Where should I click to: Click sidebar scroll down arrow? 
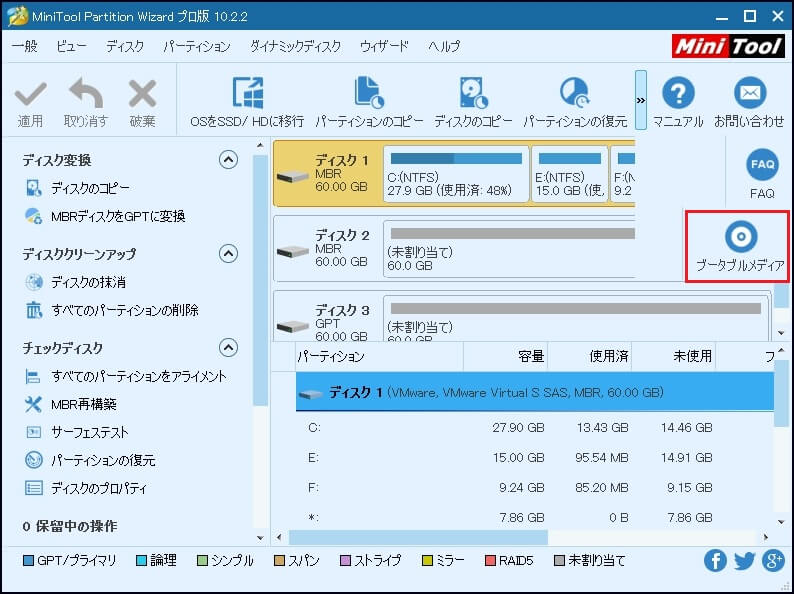tap(260, 538)
